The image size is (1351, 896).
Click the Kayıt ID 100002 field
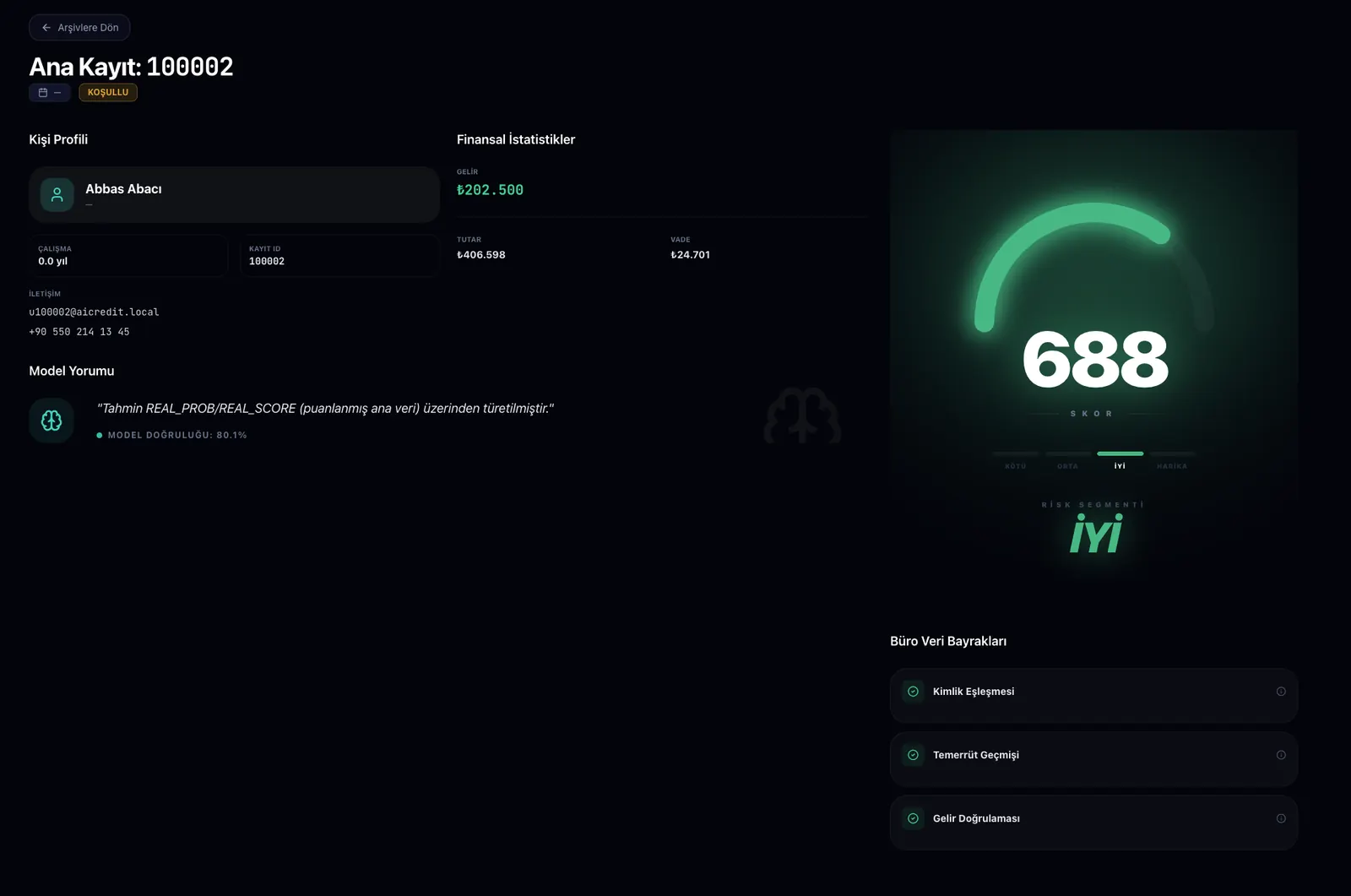[x=339, y=256]
